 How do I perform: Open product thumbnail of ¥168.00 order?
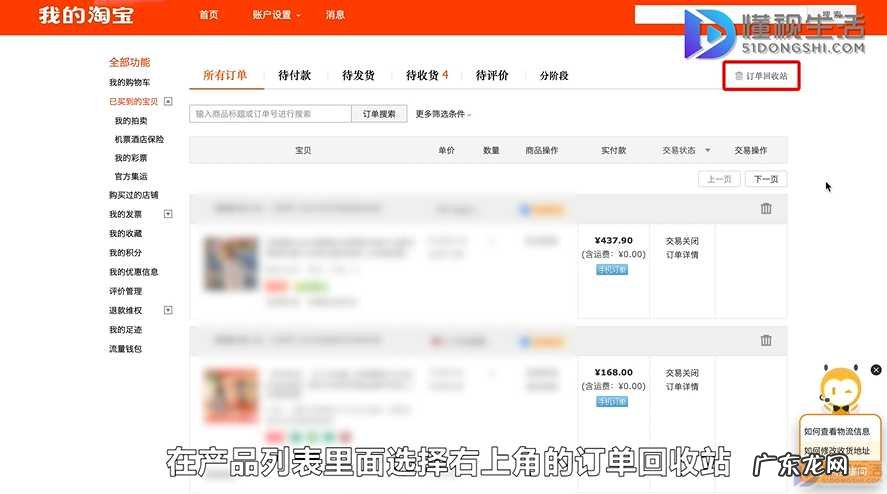[231, 396]
